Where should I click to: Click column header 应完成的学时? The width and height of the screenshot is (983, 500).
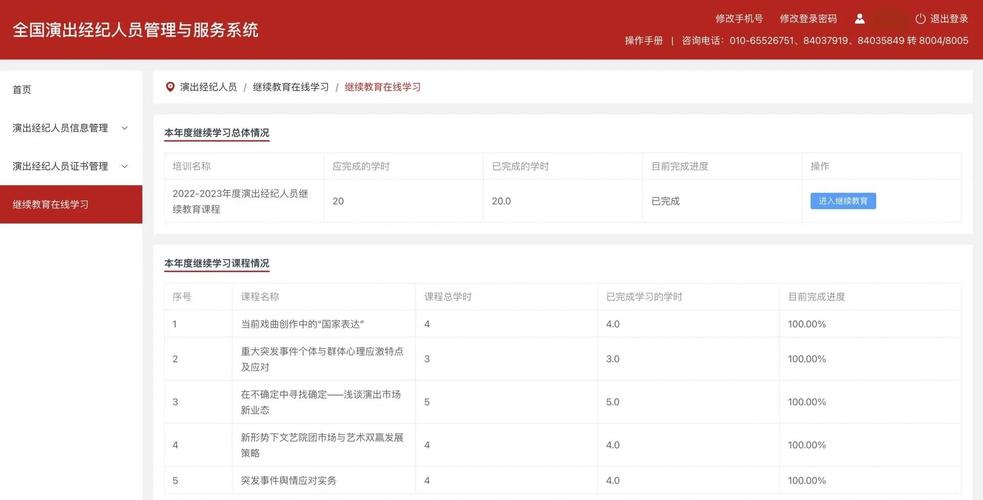(x=361, y=166)
